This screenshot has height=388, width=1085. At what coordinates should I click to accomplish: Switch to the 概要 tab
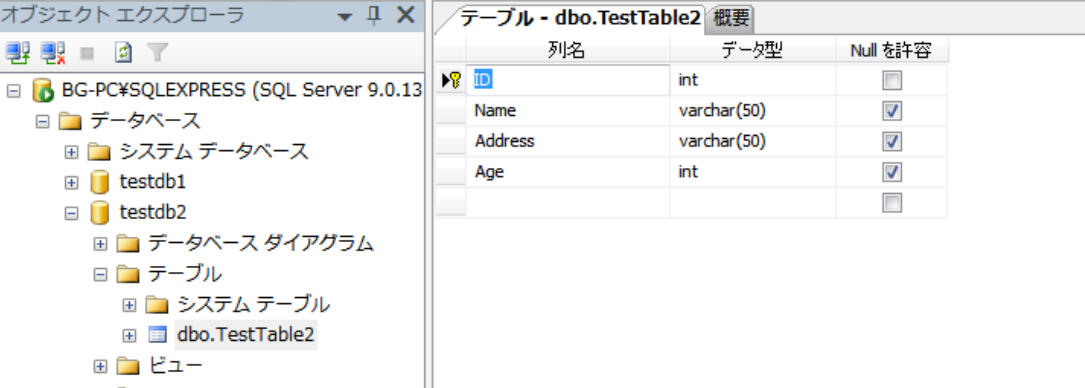tap(731, 19)
